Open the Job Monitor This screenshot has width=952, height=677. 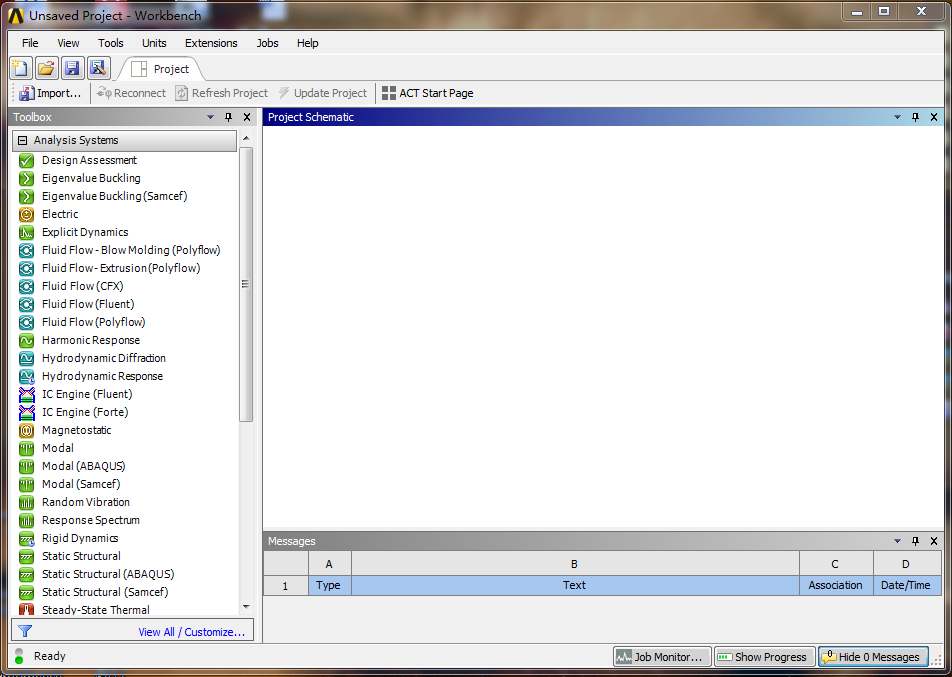point(661,656)
